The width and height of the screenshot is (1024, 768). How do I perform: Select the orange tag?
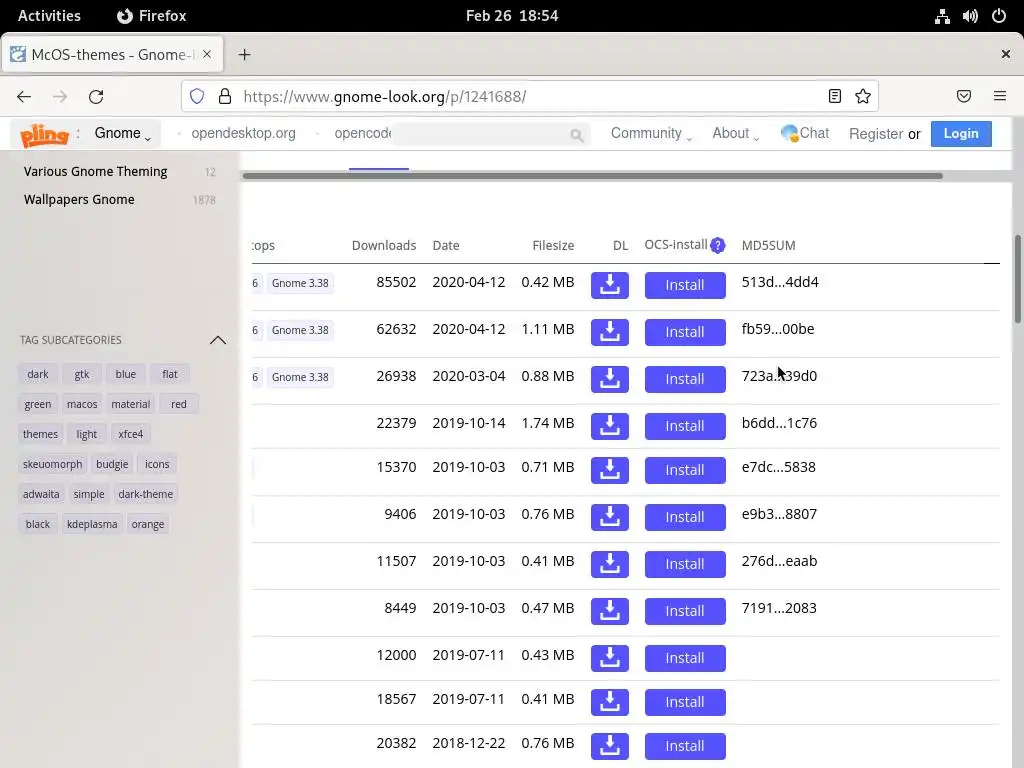click(148, 524)
